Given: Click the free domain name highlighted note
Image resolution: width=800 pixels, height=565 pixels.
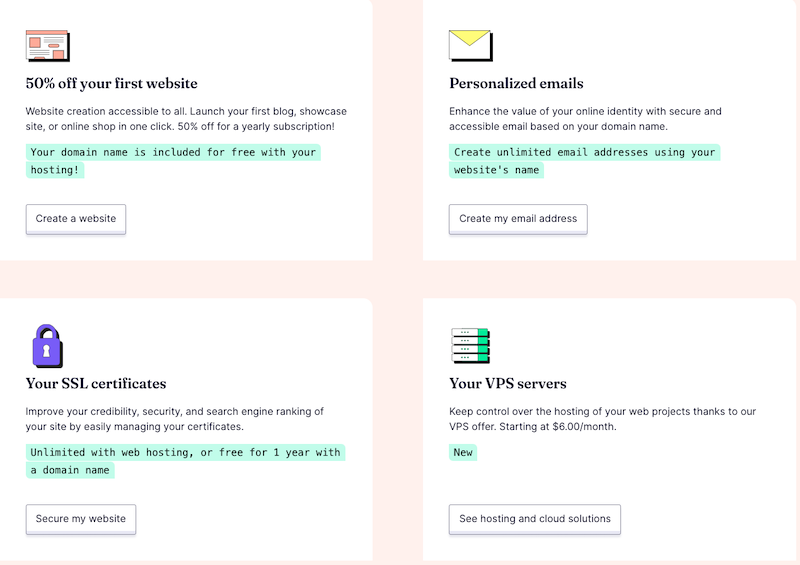Looking at the screenshot, I should click(173, 161).
